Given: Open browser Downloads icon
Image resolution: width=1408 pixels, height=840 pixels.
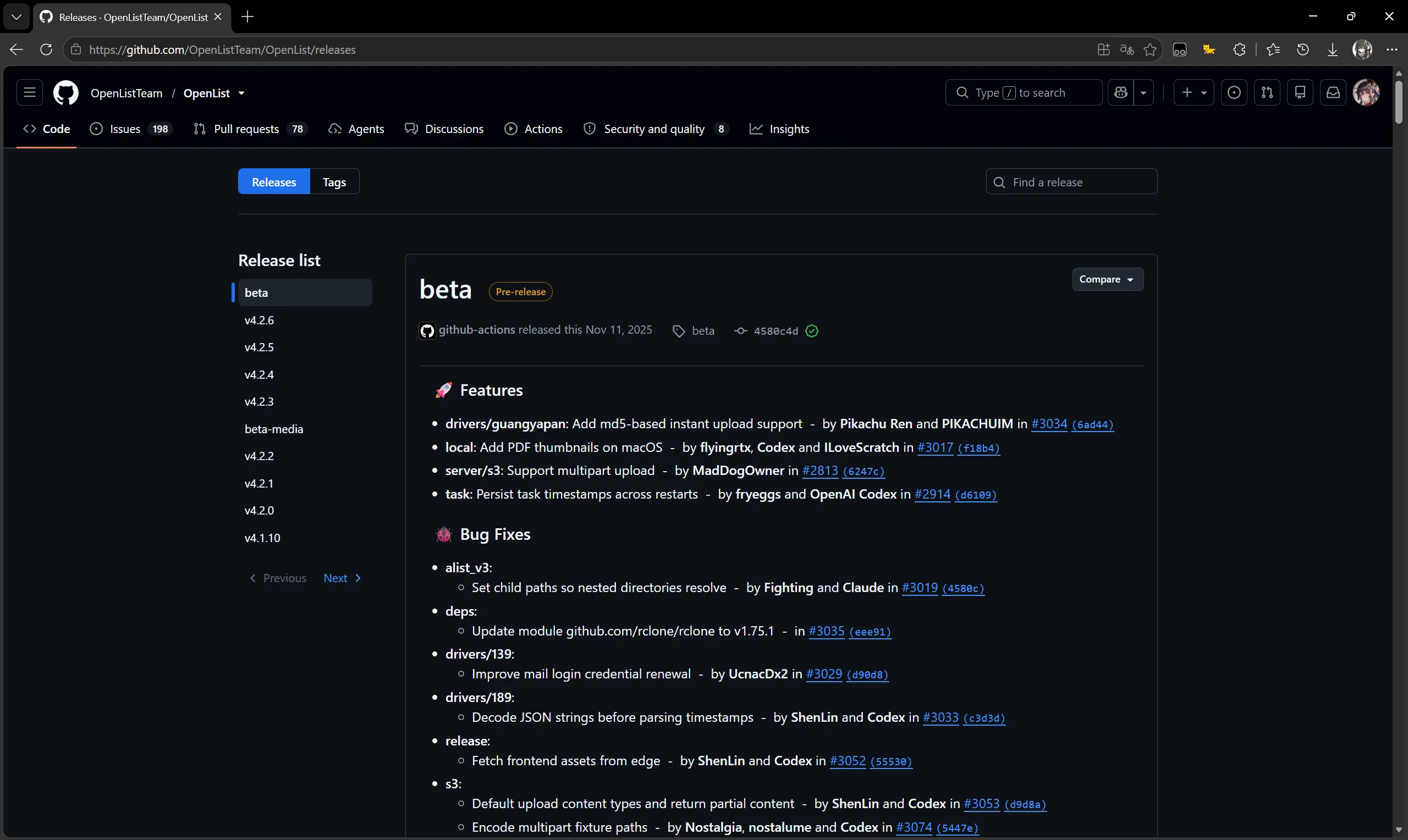Looking at the screenshot, I should pos(1333,50).
